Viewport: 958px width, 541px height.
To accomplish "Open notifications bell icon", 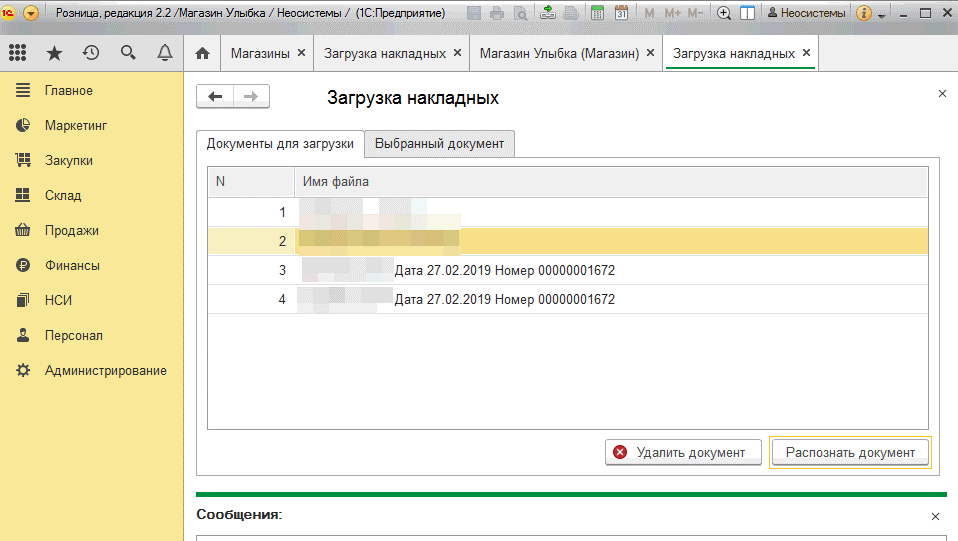I will pyautogui.click(x=164, y=53).
